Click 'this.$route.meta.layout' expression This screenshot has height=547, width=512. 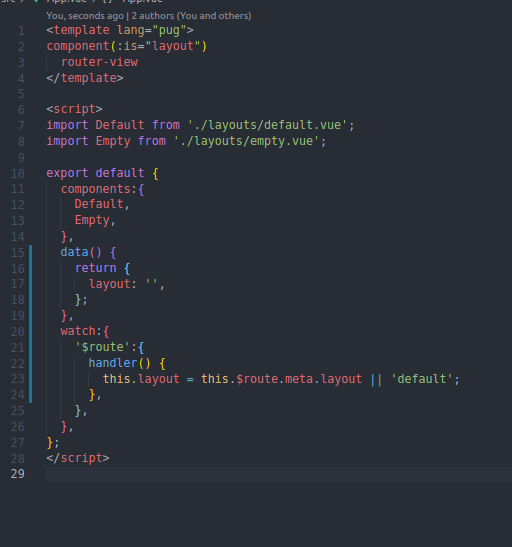click(x=281, y=379)
